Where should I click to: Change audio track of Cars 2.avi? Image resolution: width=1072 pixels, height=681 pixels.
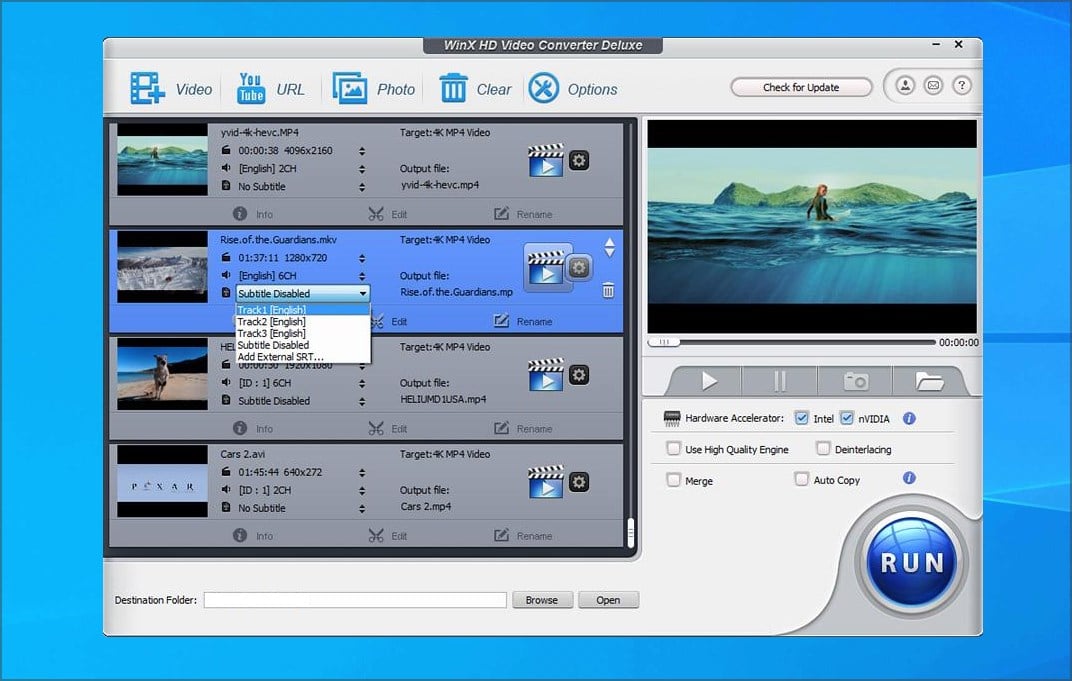point(362,490)
